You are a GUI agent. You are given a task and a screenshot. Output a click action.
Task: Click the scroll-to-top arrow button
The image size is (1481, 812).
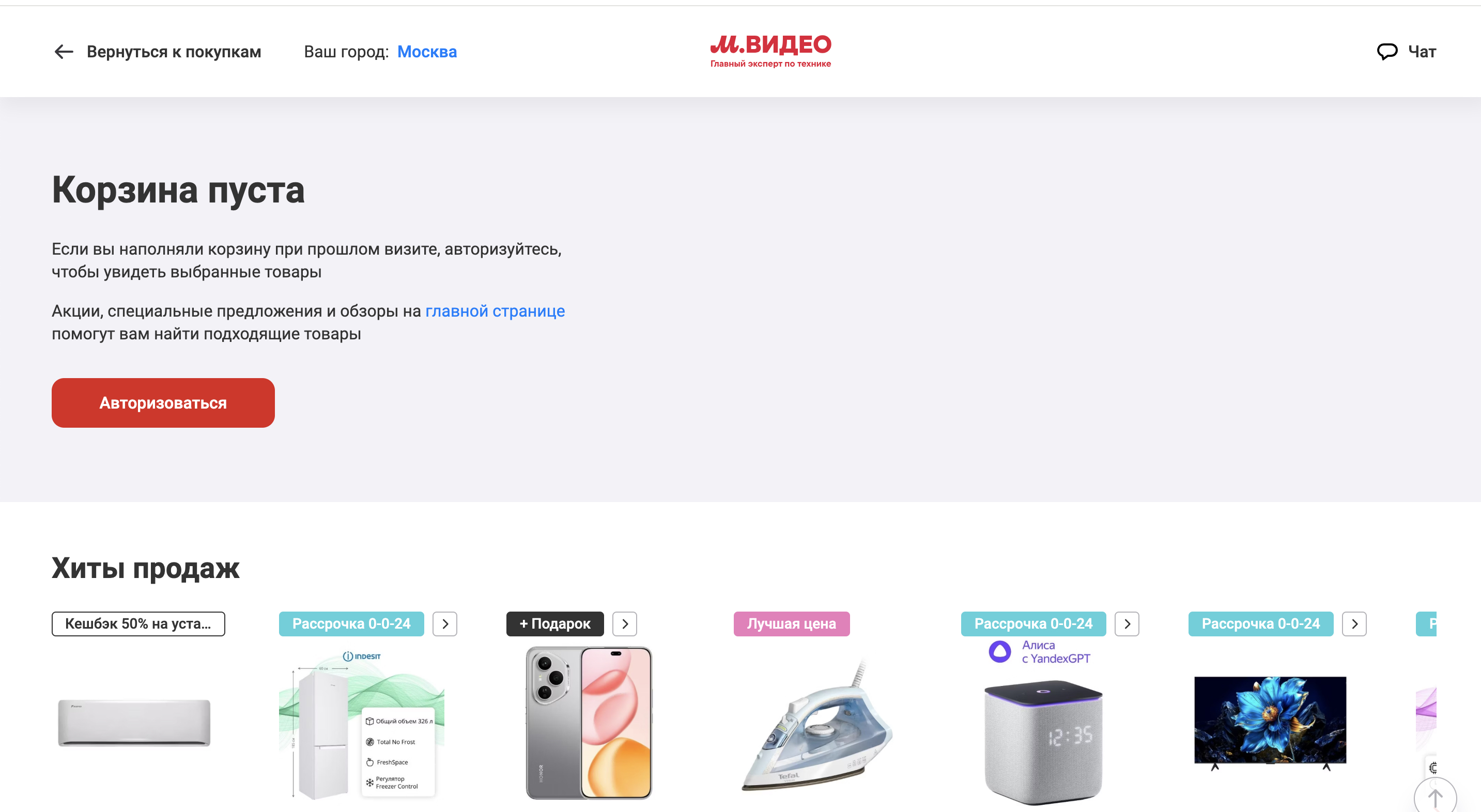1435,797
